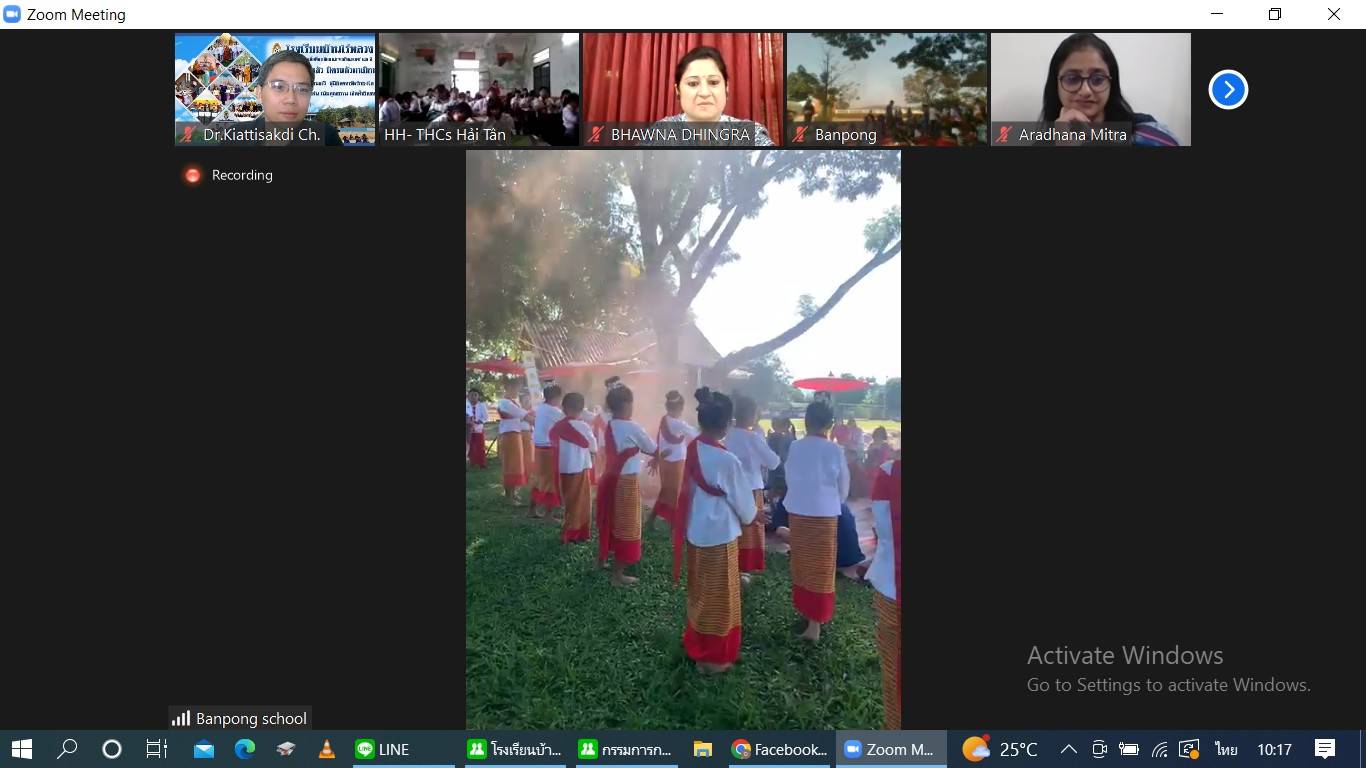Expand the hidden system tray icons chevron
The image size is (1366, 768).
[x=1068, y=749]
